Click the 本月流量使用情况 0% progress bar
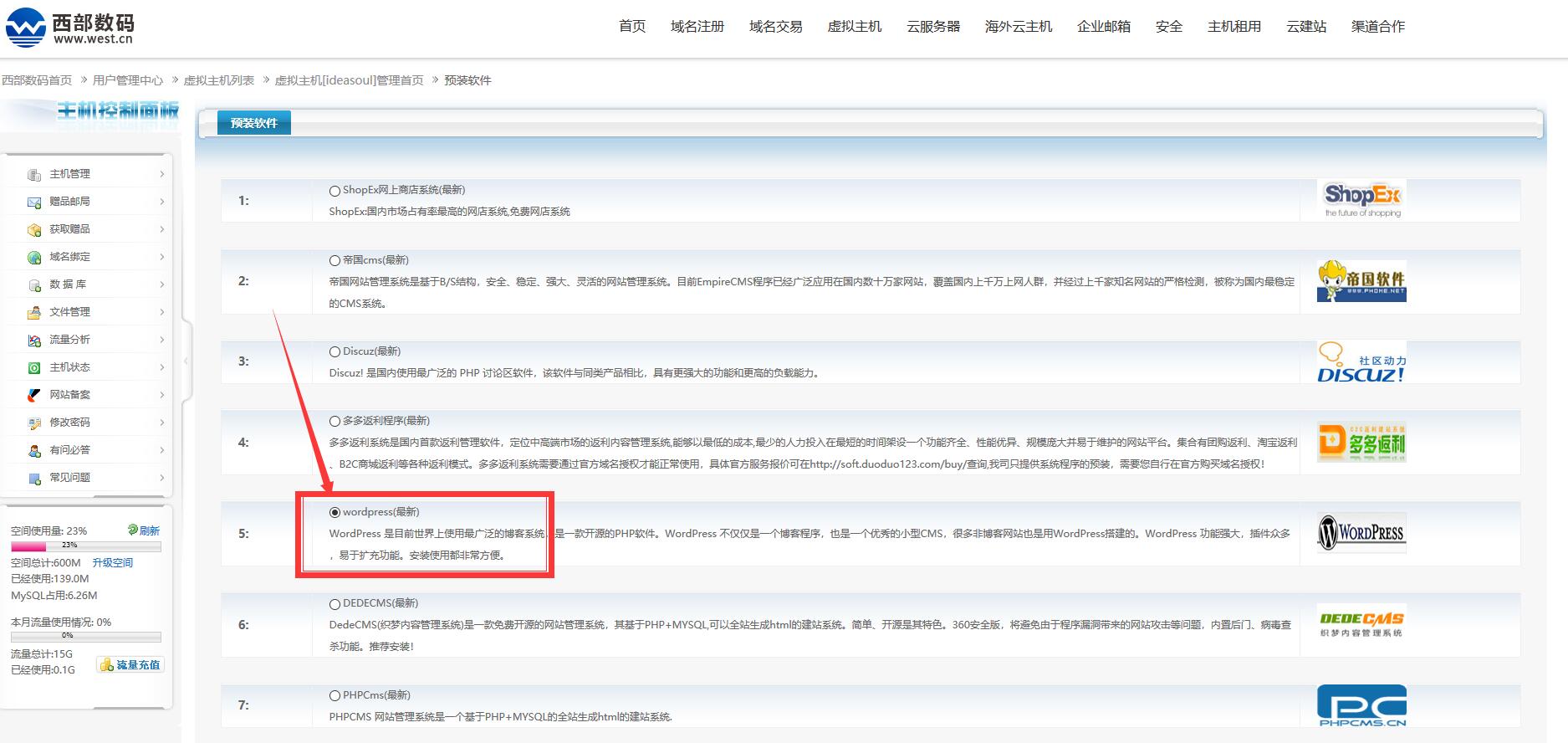The height and width of the screenshot is (743, 1568). [86, 636]
